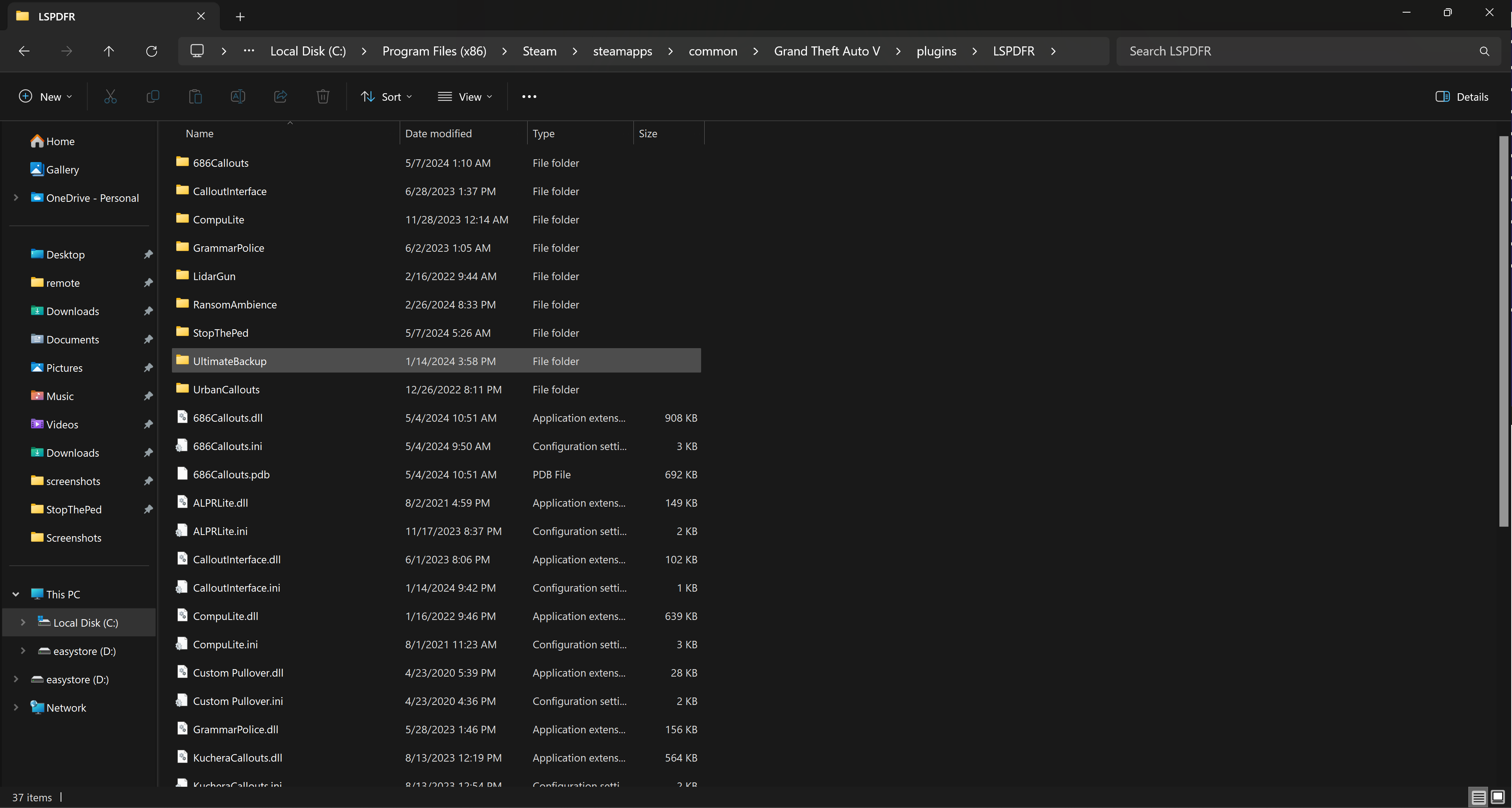
Task: Switch to large thumbnails view in status bar
Action: tap(1497, 797)
